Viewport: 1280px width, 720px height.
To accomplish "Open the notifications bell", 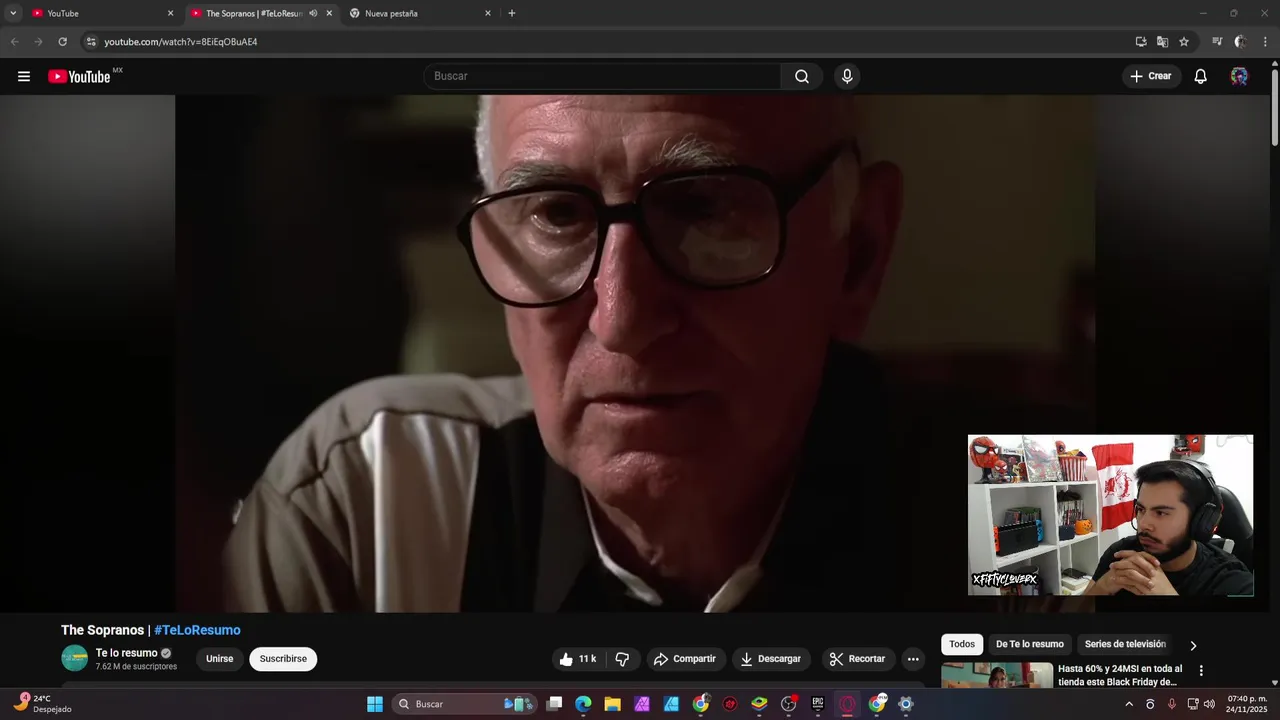I will pos(1201,76).
